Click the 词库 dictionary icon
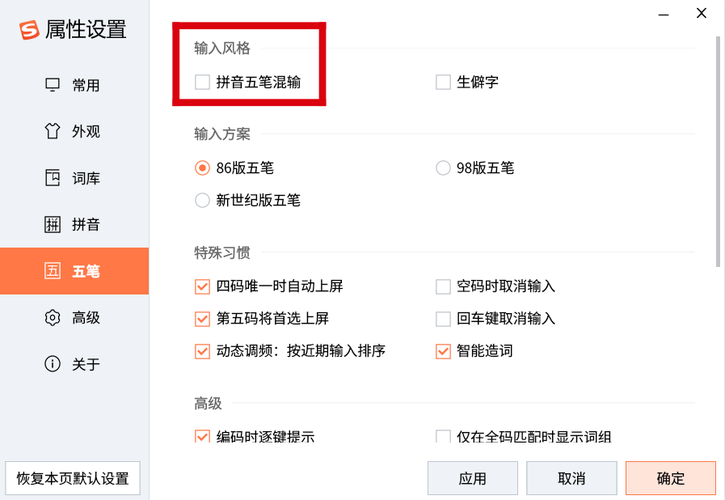This screenshot has width=725, height=500. [x=52, y=178]
